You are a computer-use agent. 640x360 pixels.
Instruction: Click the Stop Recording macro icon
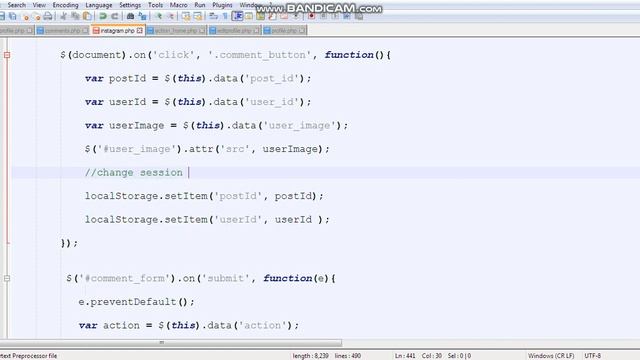click(323, 16)
